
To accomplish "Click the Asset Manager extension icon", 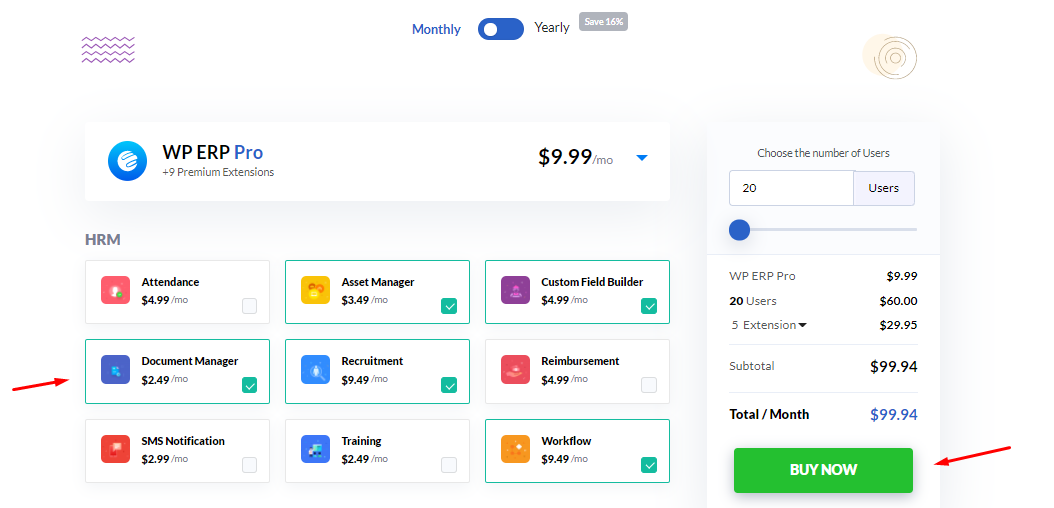I will [x=316, y=291].
